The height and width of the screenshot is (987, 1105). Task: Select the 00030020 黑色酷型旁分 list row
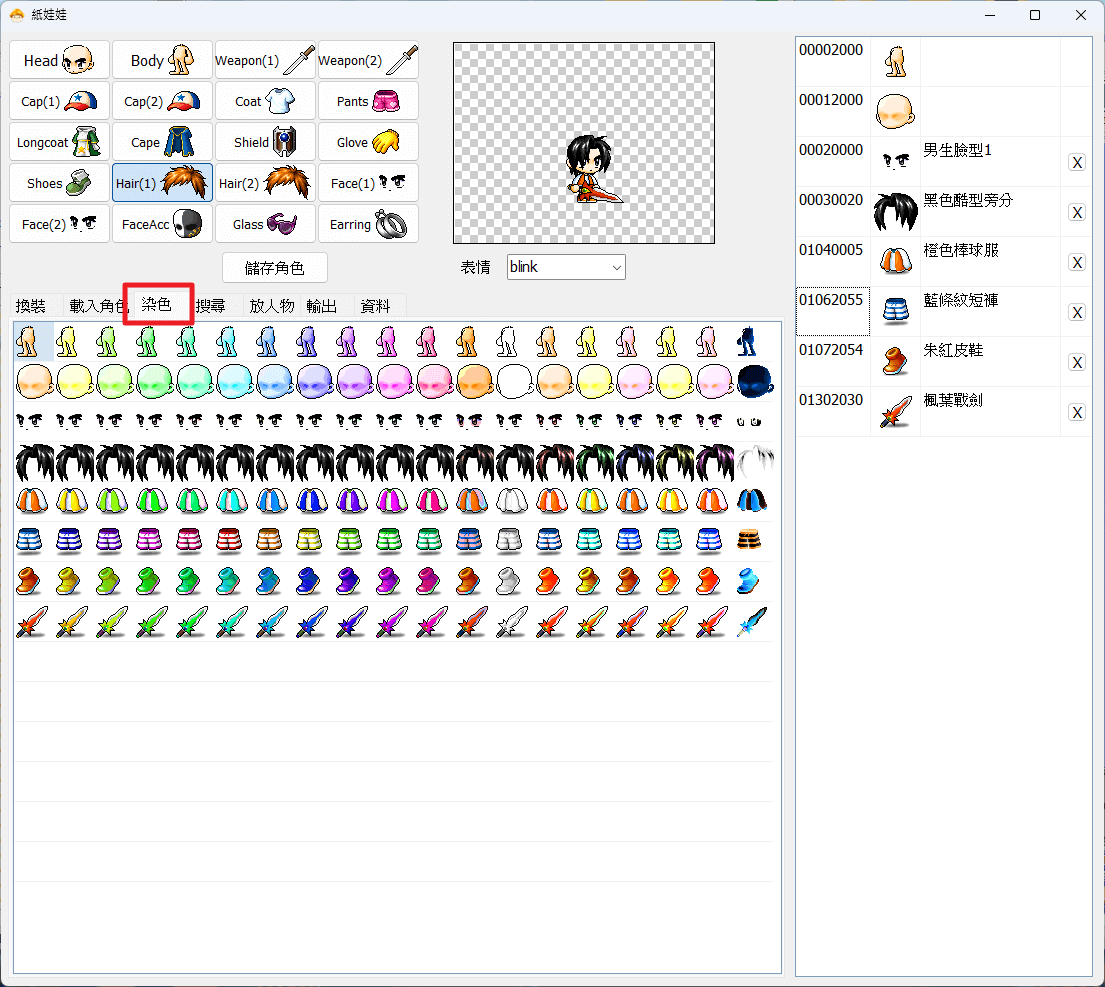point(944,211)
